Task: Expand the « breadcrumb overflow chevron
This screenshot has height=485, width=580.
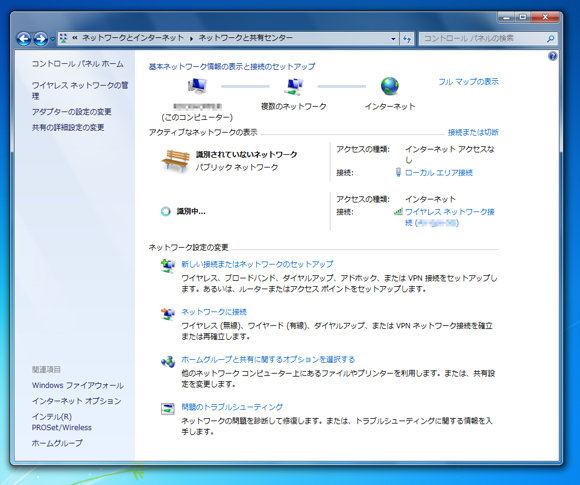Action: click(75, 38)
